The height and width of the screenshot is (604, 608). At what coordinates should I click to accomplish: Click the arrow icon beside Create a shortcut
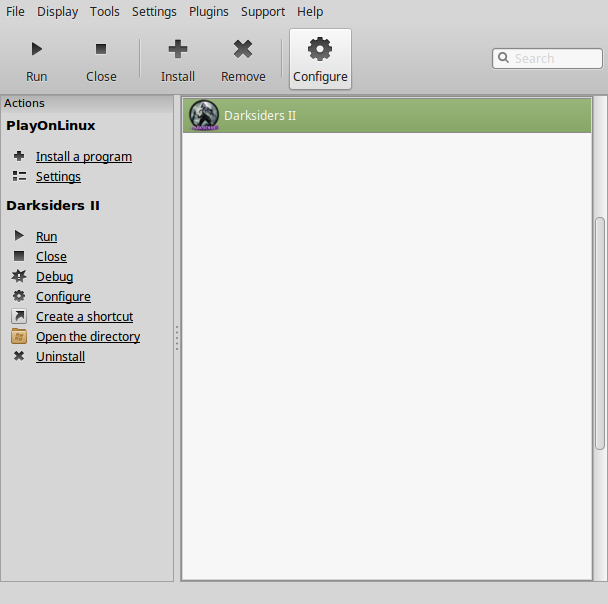point(19,316)
